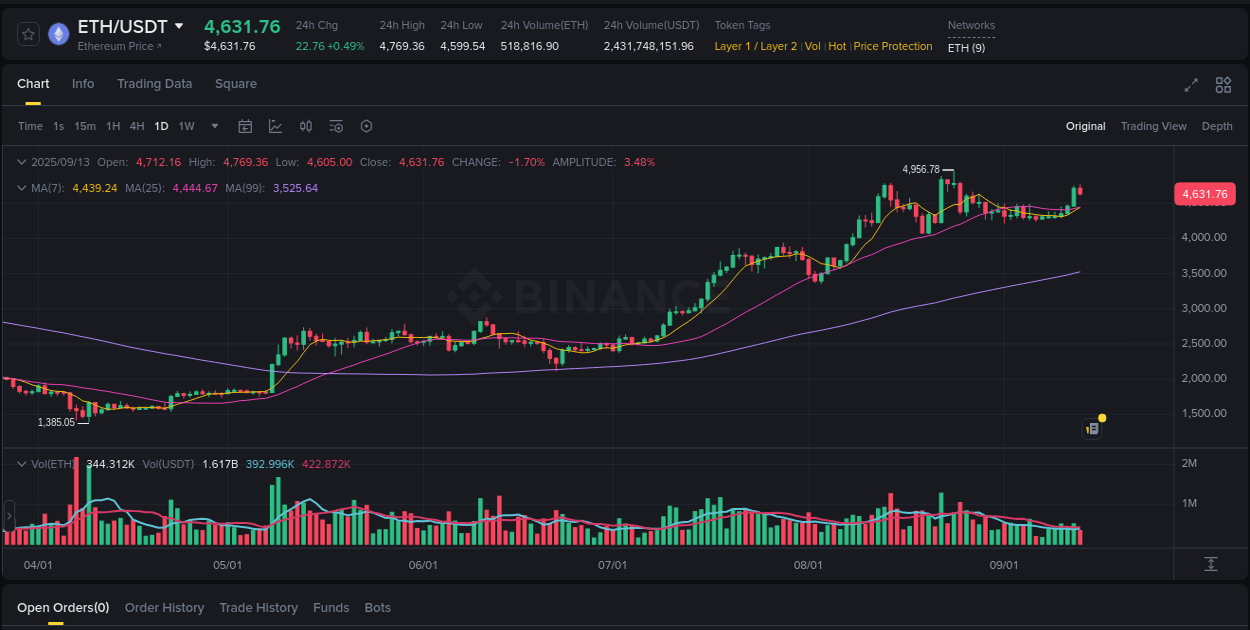
Task: Collapse the OHLC info row via its chevron
Action: (22, 161)
